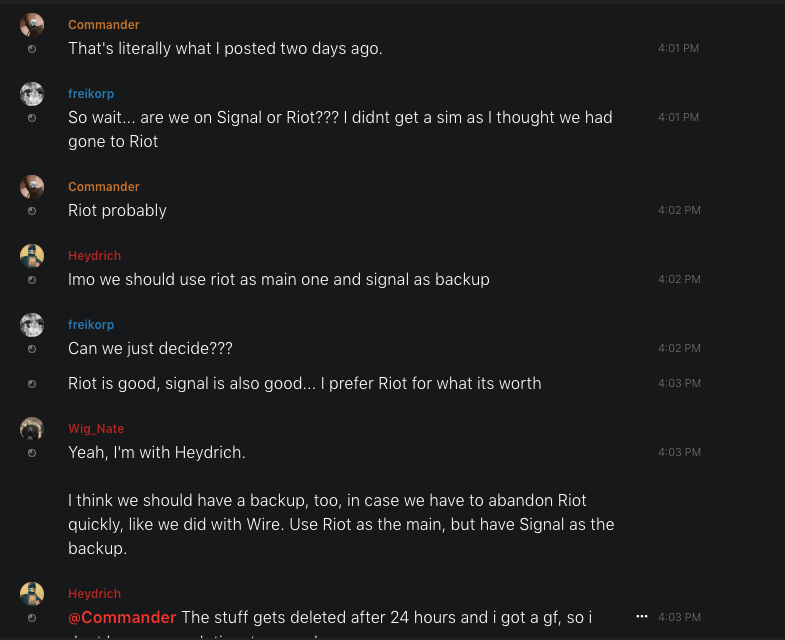The image size is (785, 640).
Task: Open Wig_Nate's profile avatar
Action: pos(32,429)
